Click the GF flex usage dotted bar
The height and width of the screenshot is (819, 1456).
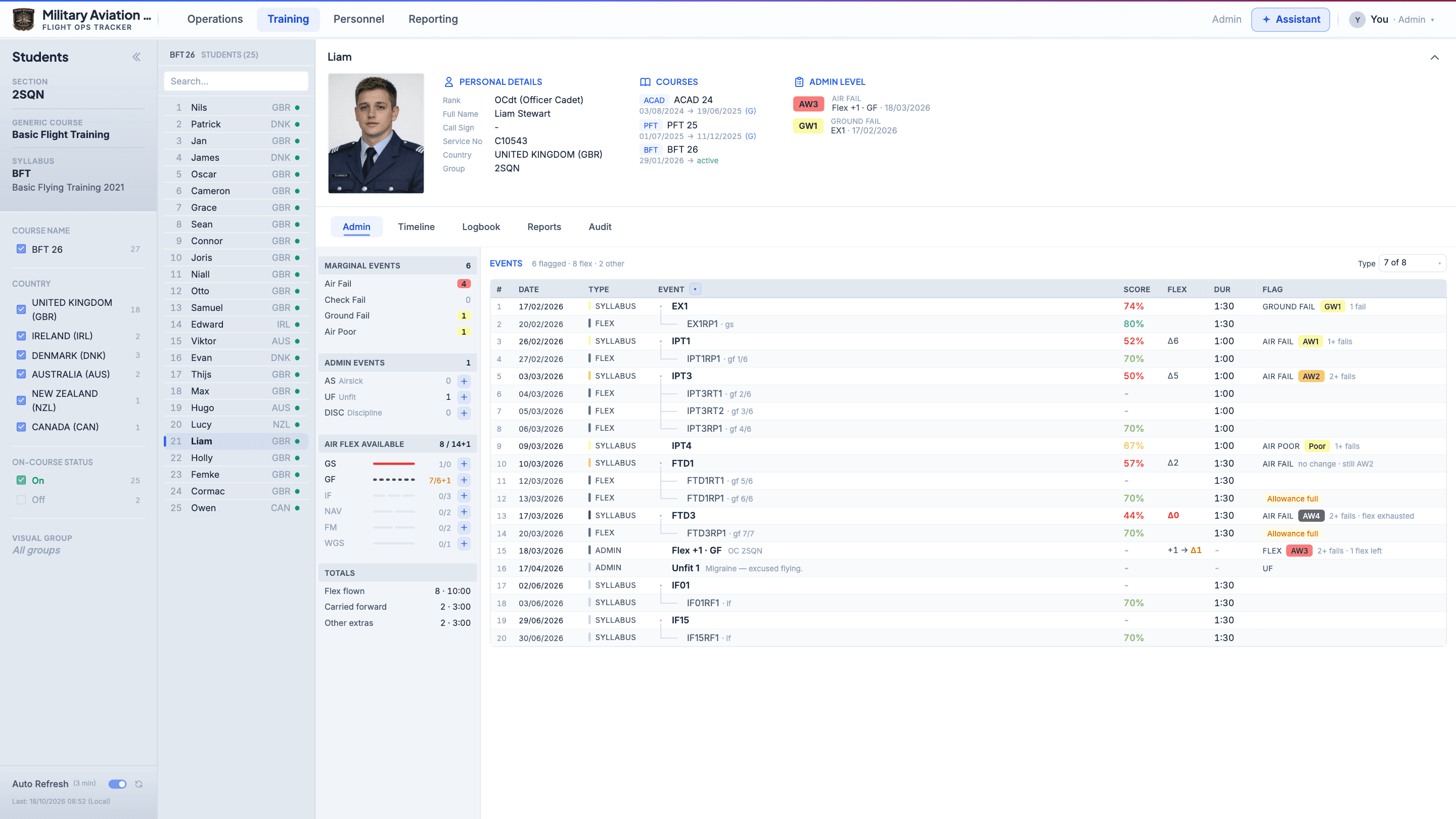point(393,480)
